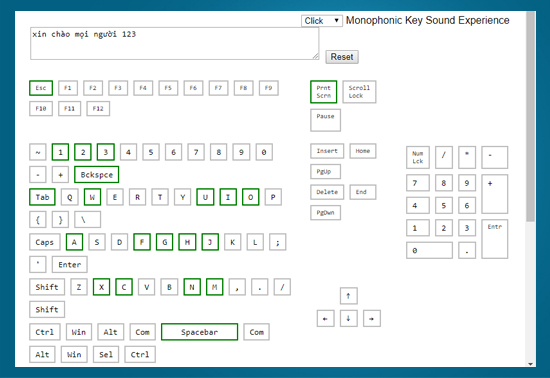
Task: Click the Spacebar key
Action: (200, 332)
